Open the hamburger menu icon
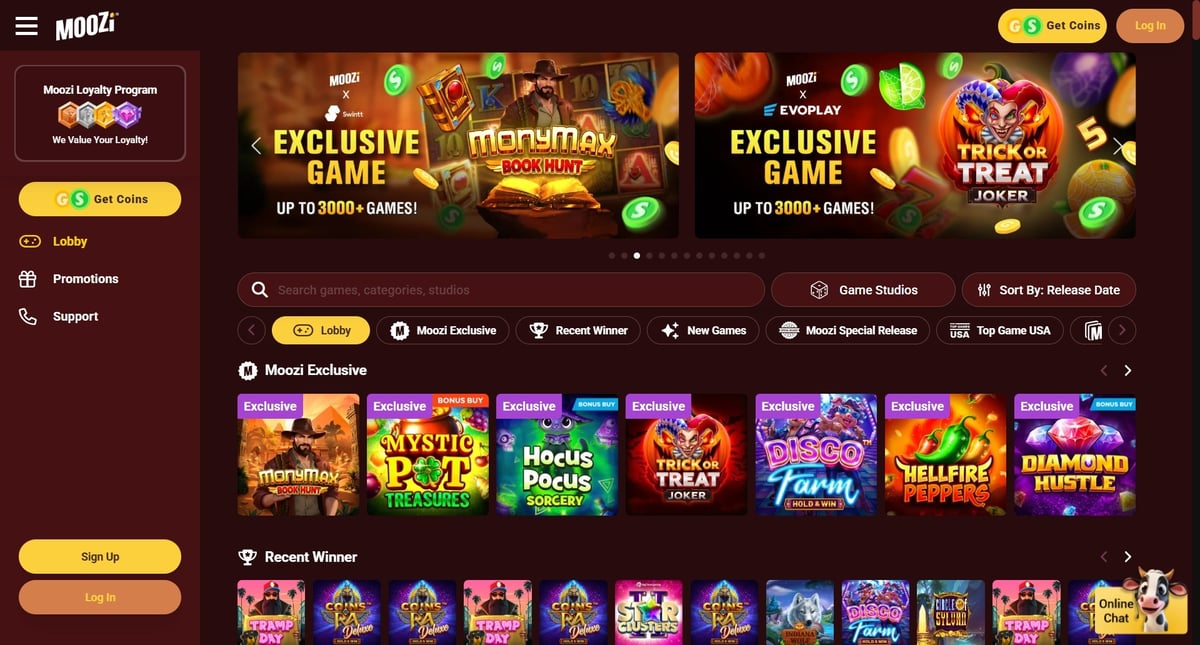 point(26,26)
